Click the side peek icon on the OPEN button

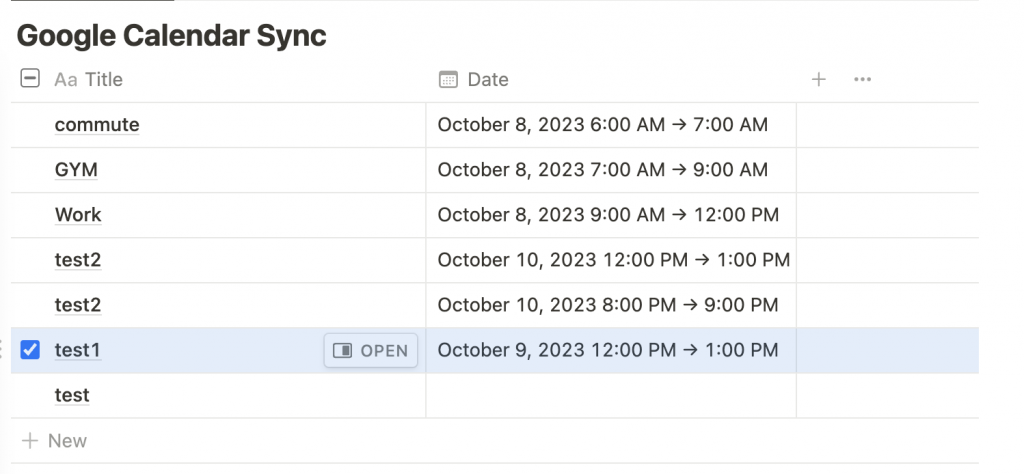click(x=343, y=350)
